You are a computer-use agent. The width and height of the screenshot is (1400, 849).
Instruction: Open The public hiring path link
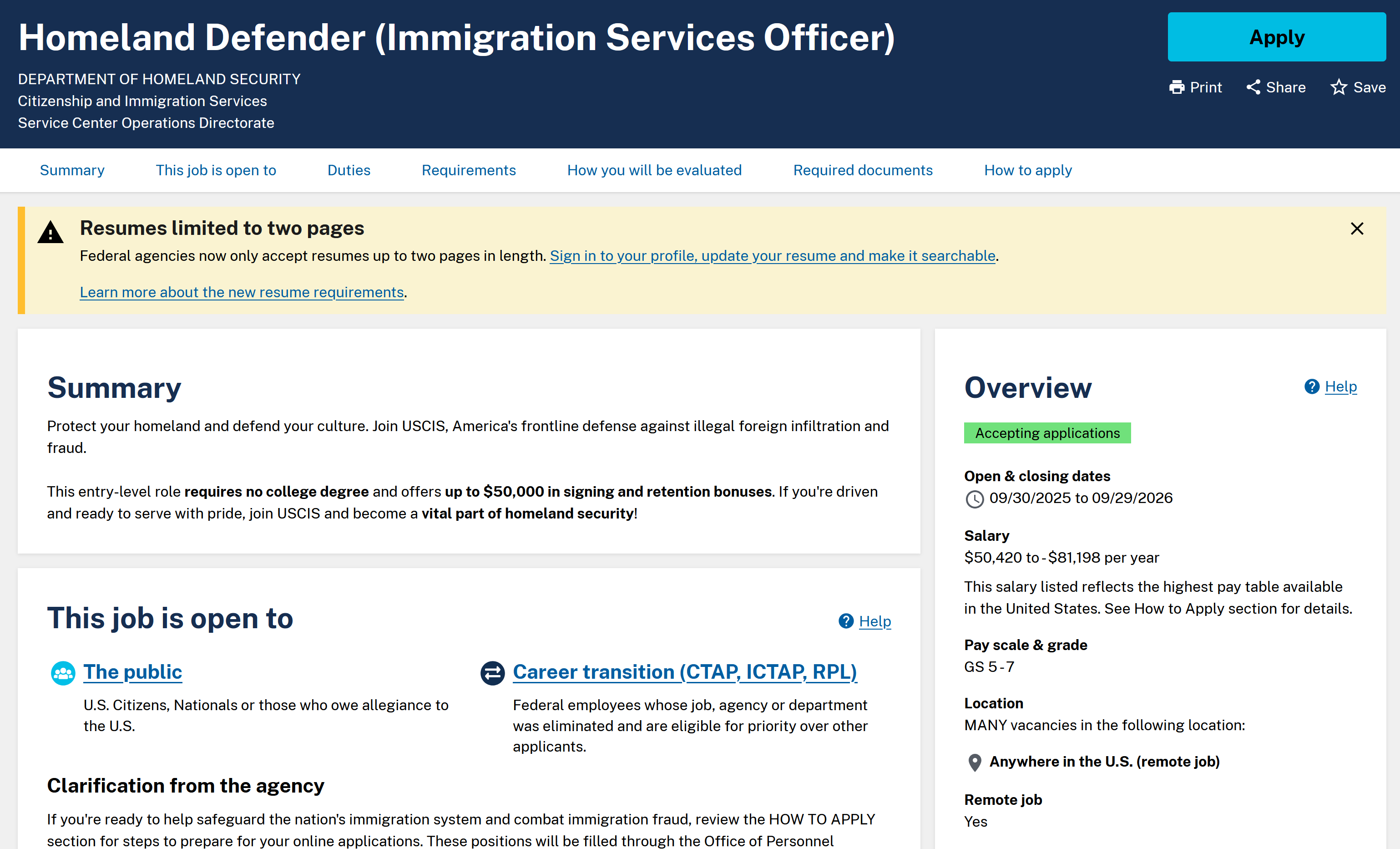click(132, 671)
